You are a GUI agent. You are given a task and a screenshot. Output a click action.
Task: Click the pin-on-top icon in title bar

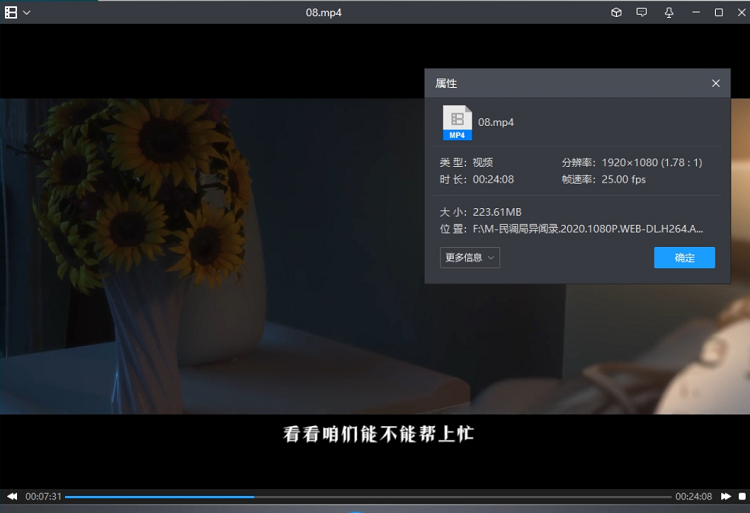tap(668, 12)
